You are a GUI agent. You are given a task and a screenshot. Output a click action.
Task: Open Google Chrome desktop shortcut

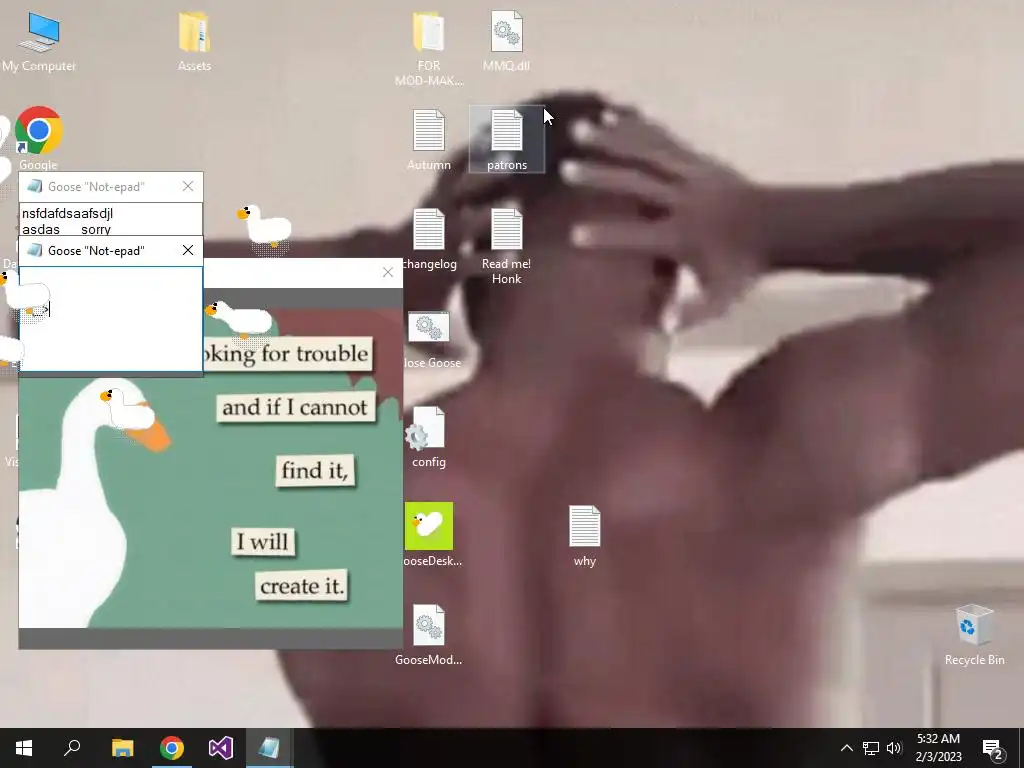[x=39, y=138]
